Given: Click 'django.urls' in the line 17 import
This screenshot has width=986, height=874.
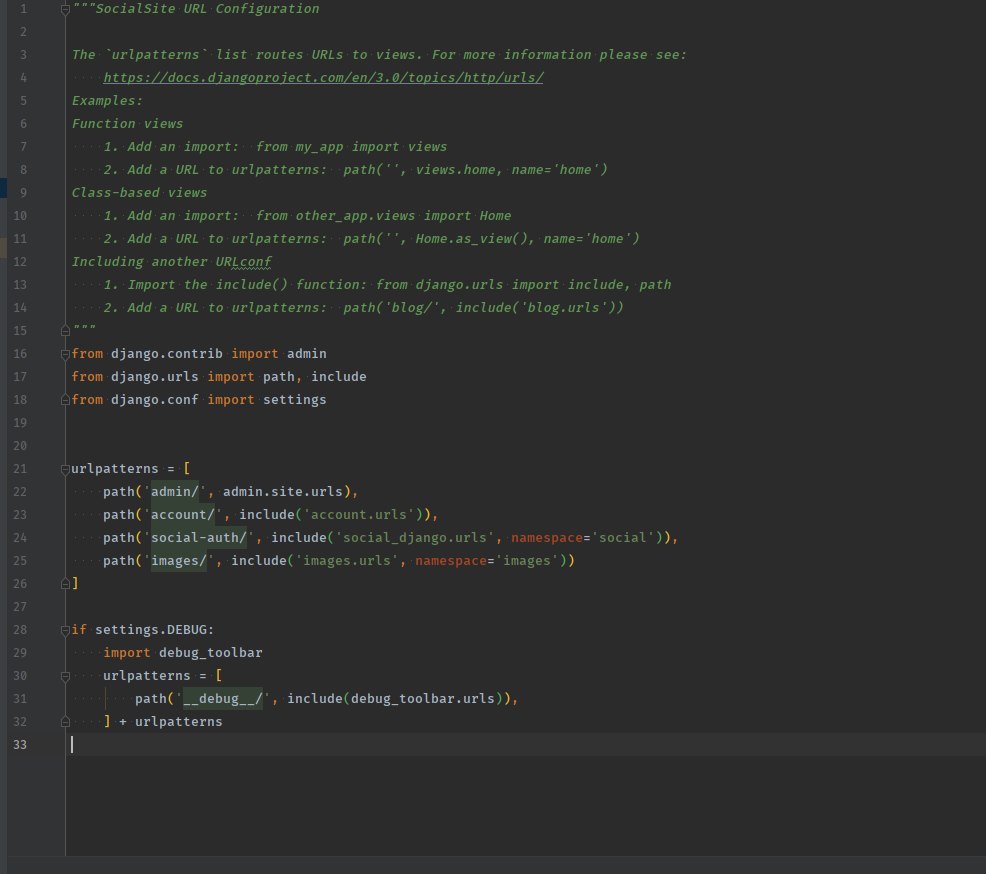Looking at the screenshot, I should [155, 377].
